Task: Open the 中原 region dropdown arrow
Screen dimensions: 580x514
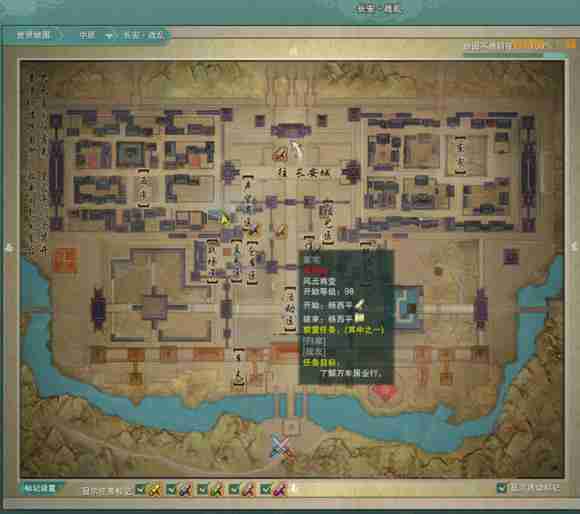Action: pyautogui.click(x=108, y=36)
